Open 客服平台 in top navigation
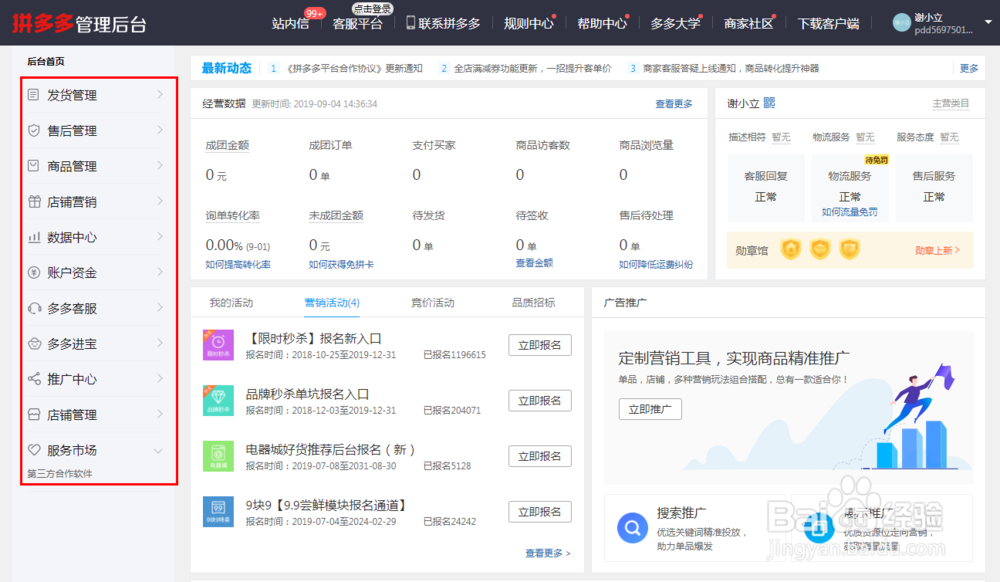Viewport: 1000px width, 582px height. 358,24
